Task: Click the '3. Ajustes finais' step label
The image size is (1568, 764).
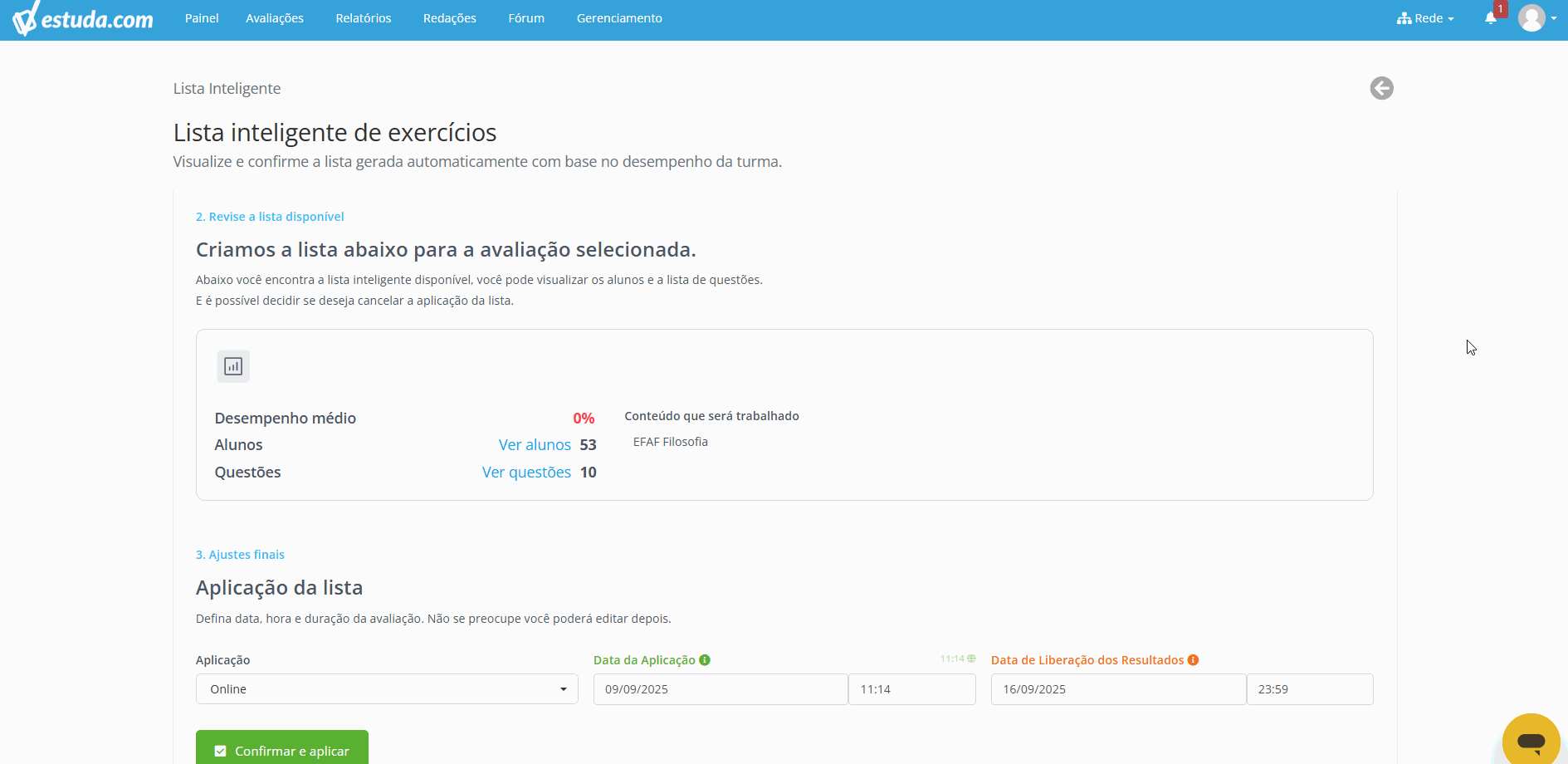Action: click(240, 555)
